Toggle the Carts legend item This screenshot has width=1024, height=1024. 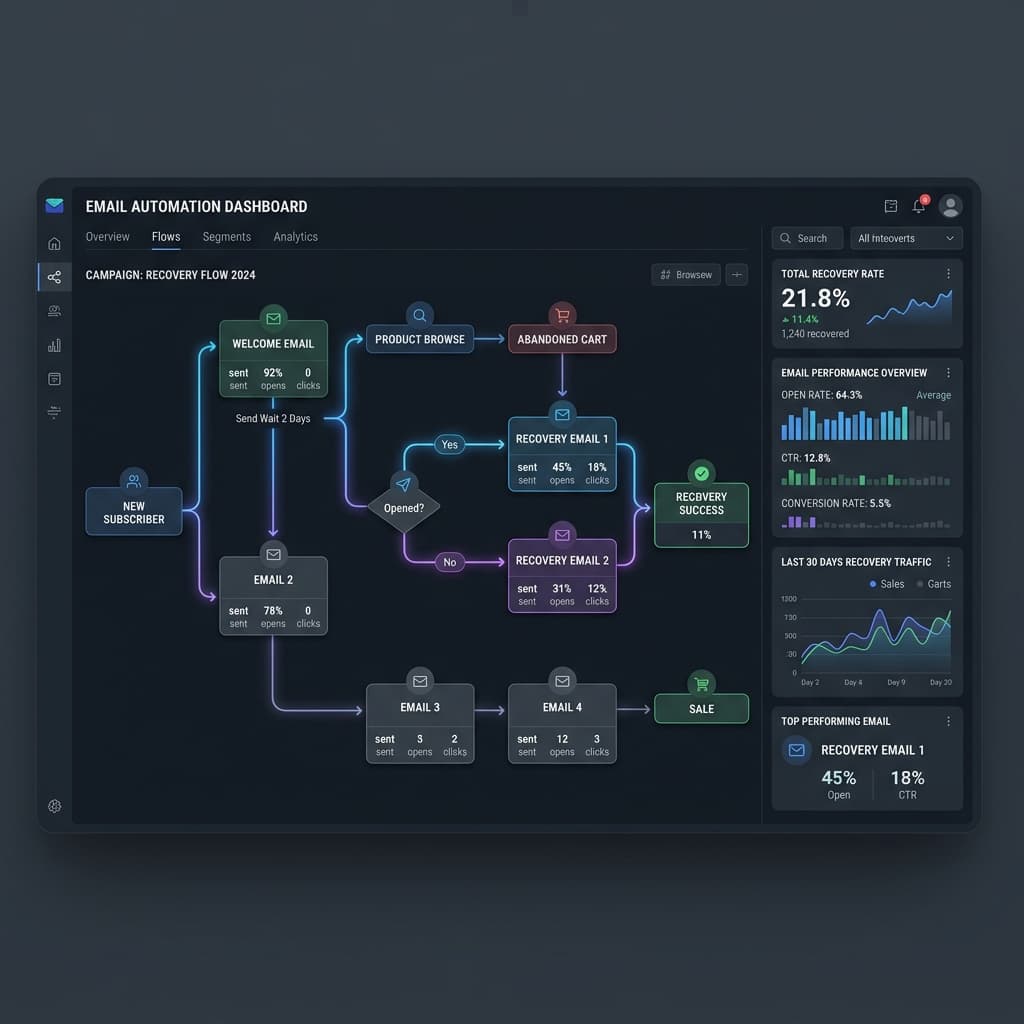[934, 584]
